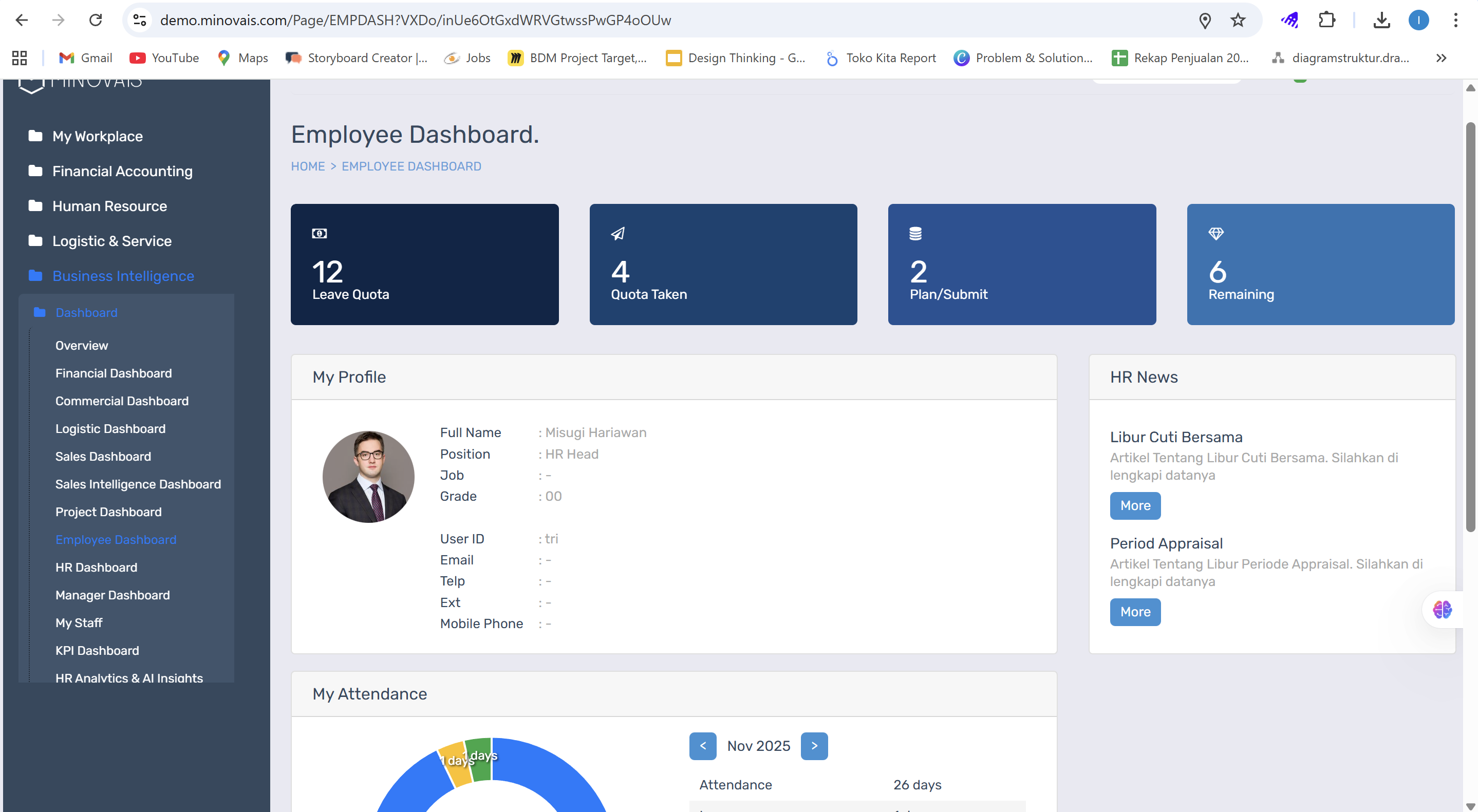Click the Quota Taken paper plane icon

(x=618, y=233)
